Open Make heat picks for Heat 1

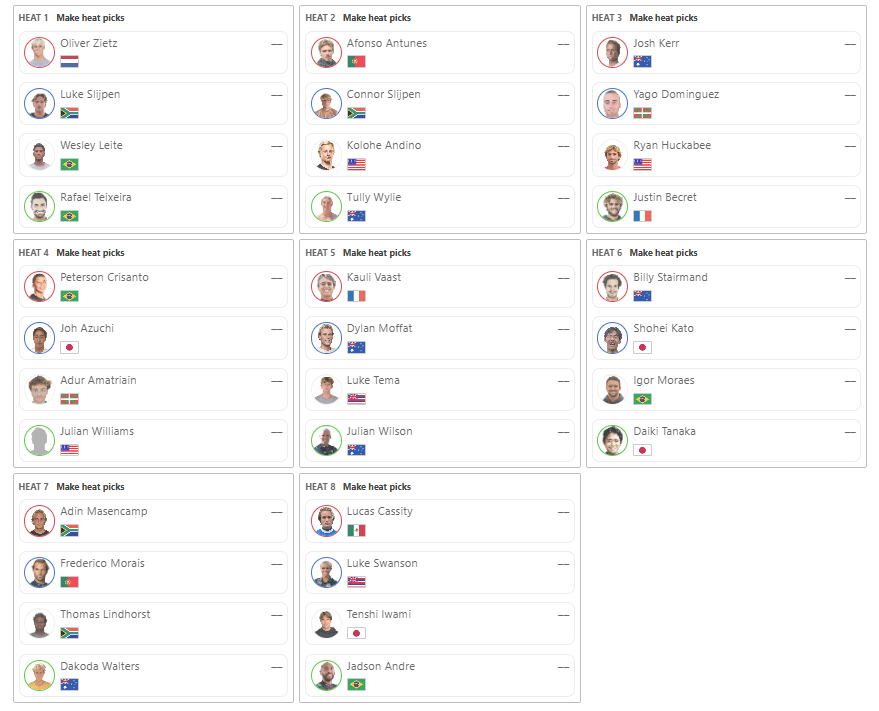pyautogui.click(x=90, y=18)
